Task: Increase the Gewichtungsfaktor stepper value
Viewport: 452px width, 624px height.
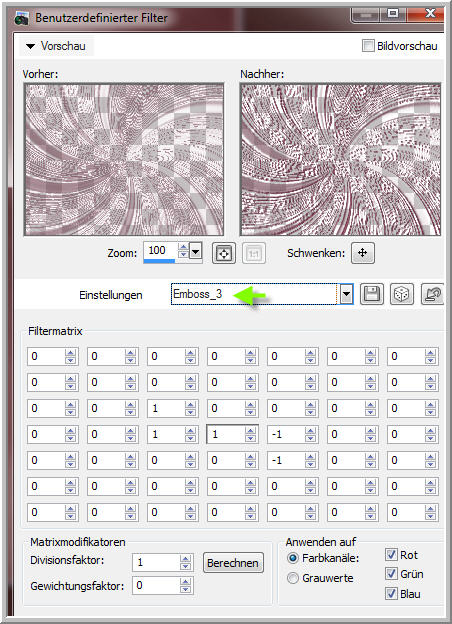Action: coord(185,581)
